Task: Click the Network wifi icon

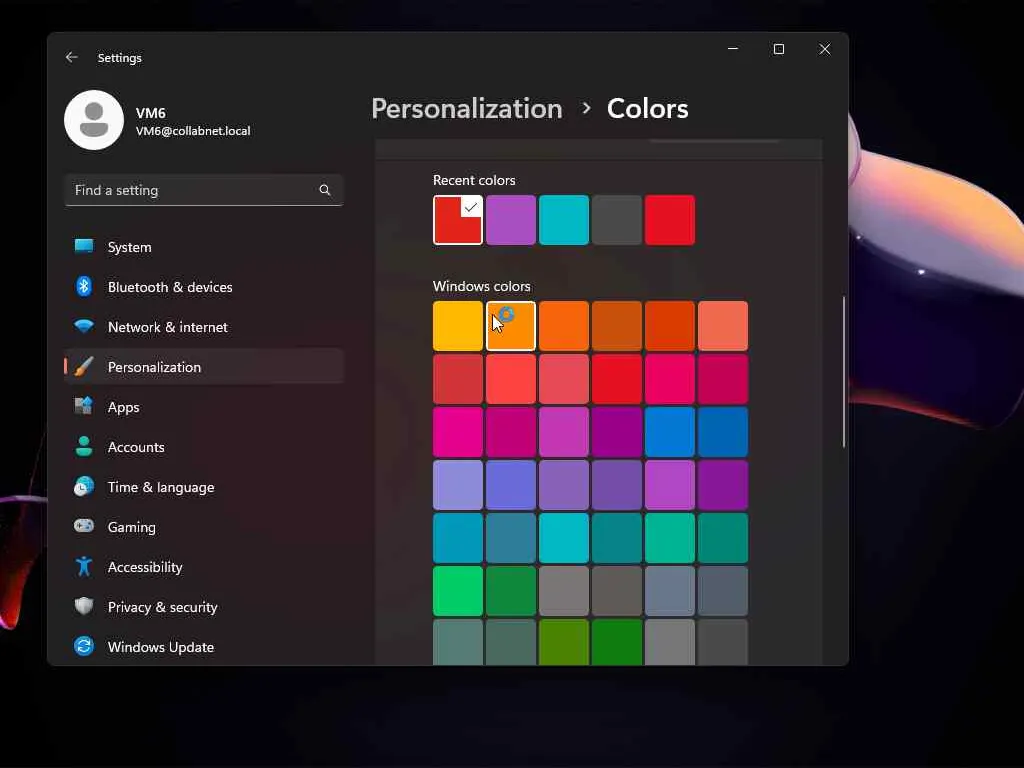Action: tap(84, 326)
